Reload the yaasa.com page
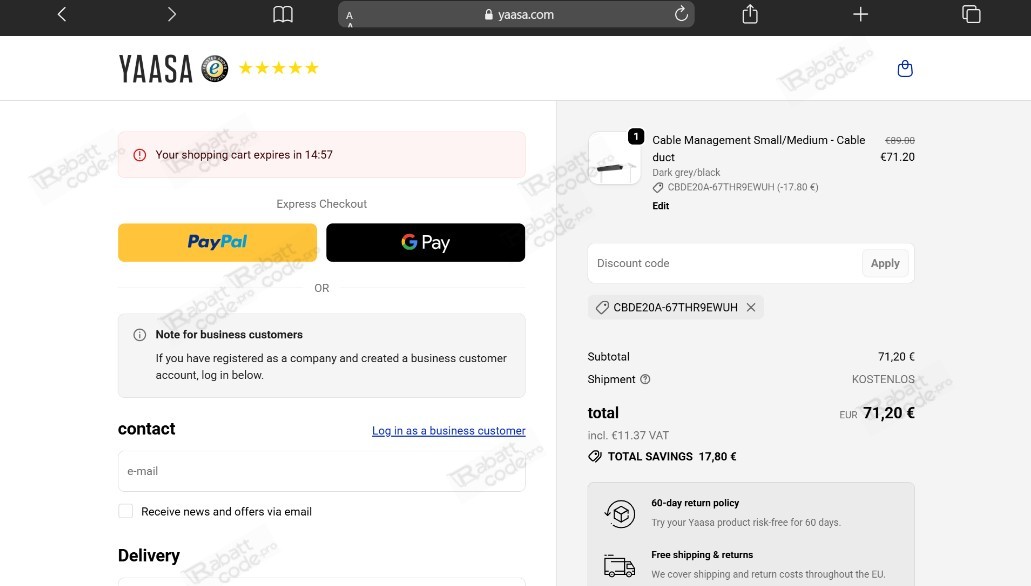Image resolution: width=1031 pixels, height=586 pixels. [x=681, y=14]
